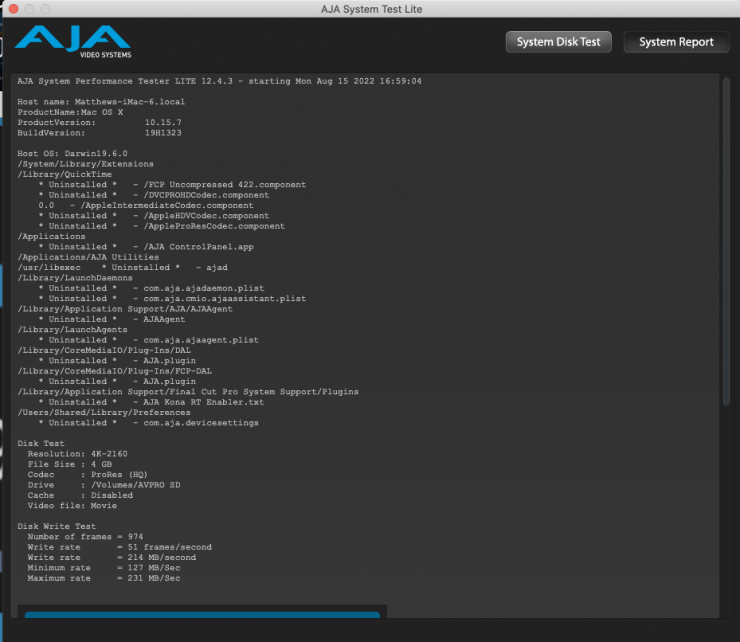Minimize the window with the yellow button

tap(30, 11)
